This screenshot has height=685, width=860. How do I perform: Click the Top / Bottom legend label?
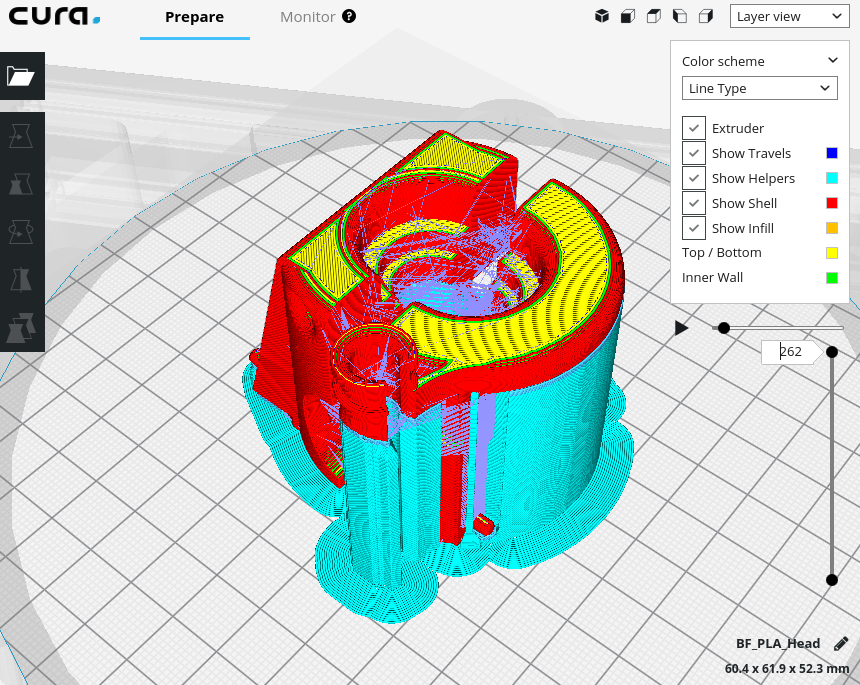point(721,253)
